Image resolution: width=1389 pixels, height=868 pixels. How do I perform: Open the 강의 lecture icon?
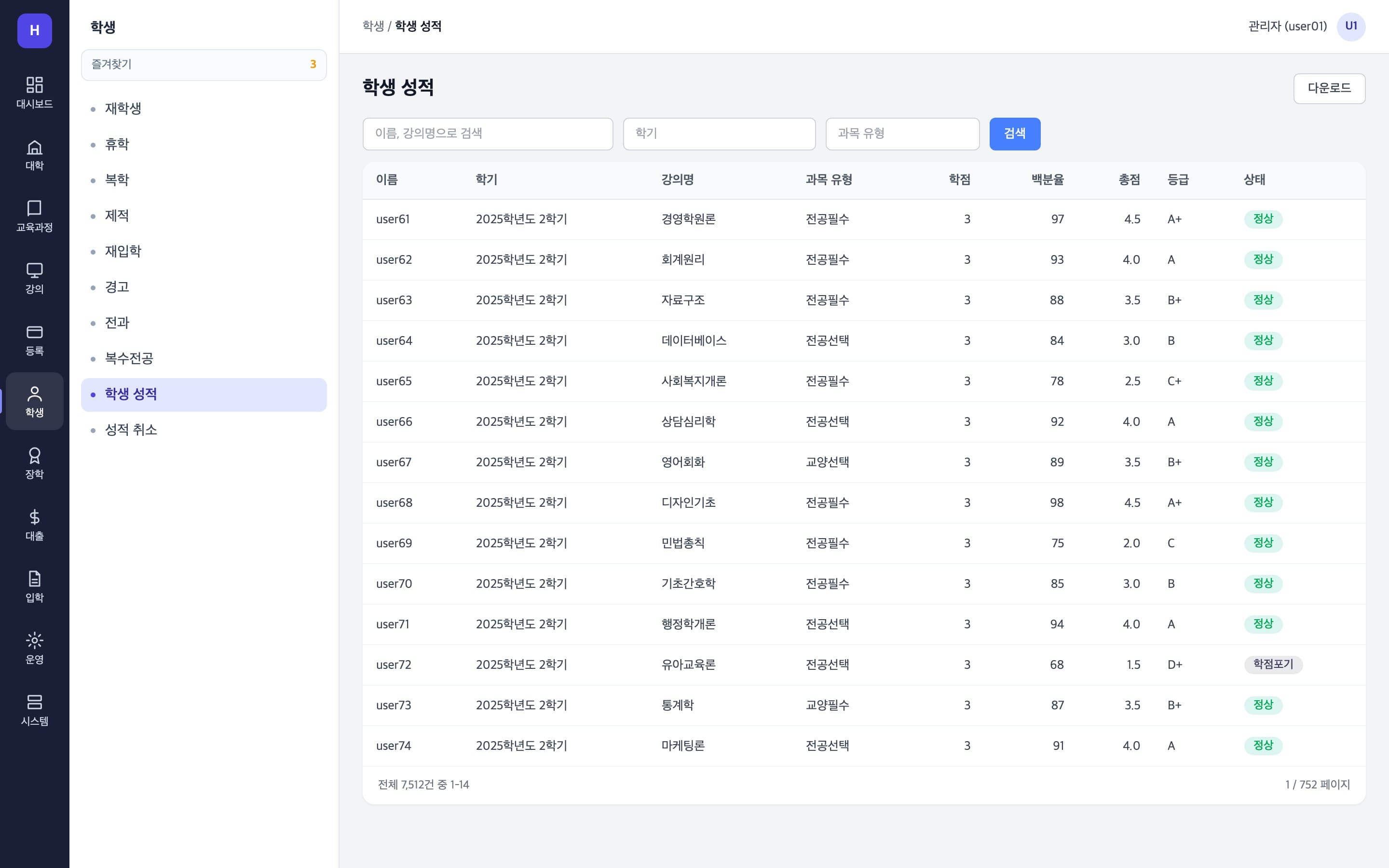[x=34, y=278]
